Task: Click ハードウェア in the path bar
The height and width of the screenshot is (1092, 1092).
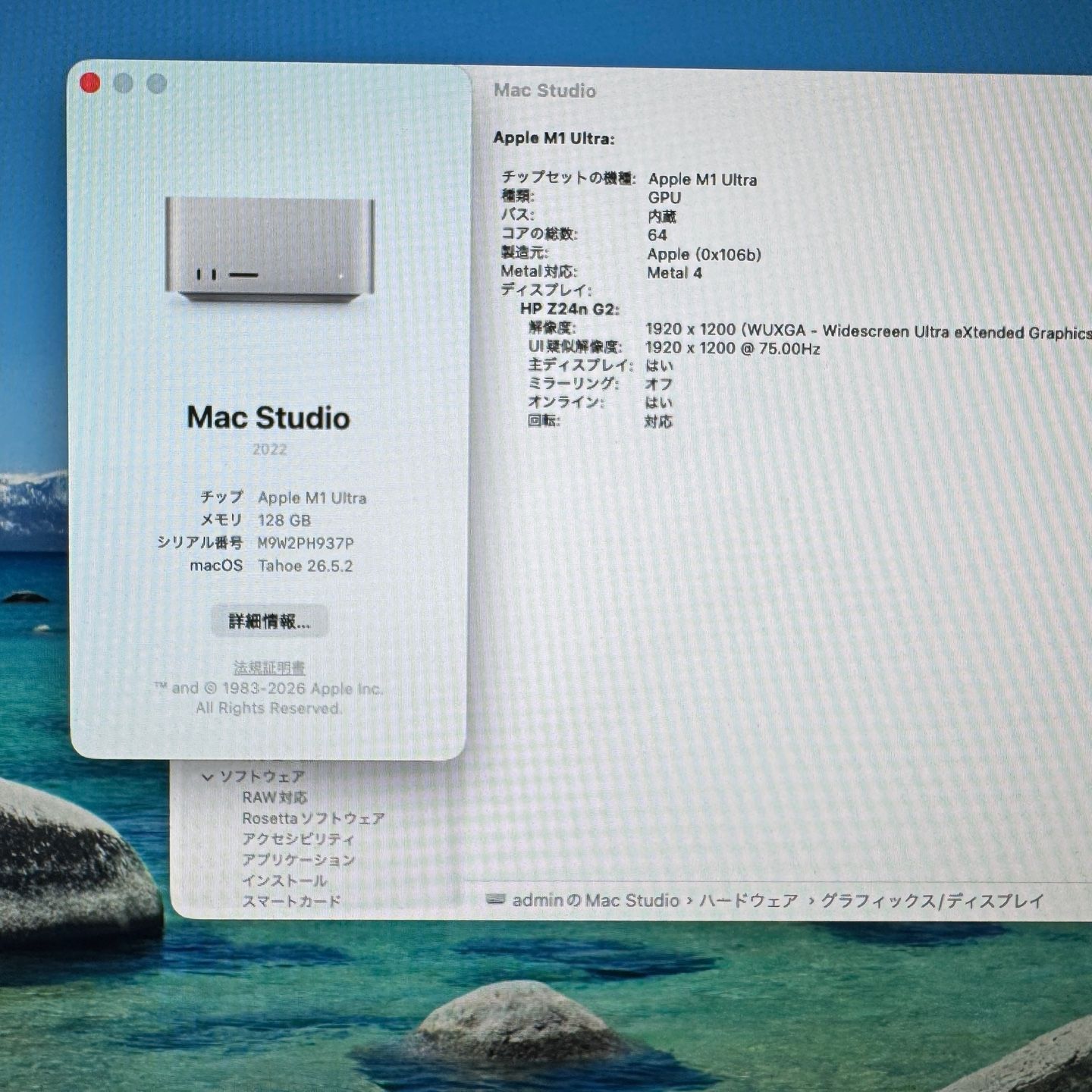Action: 748,900
